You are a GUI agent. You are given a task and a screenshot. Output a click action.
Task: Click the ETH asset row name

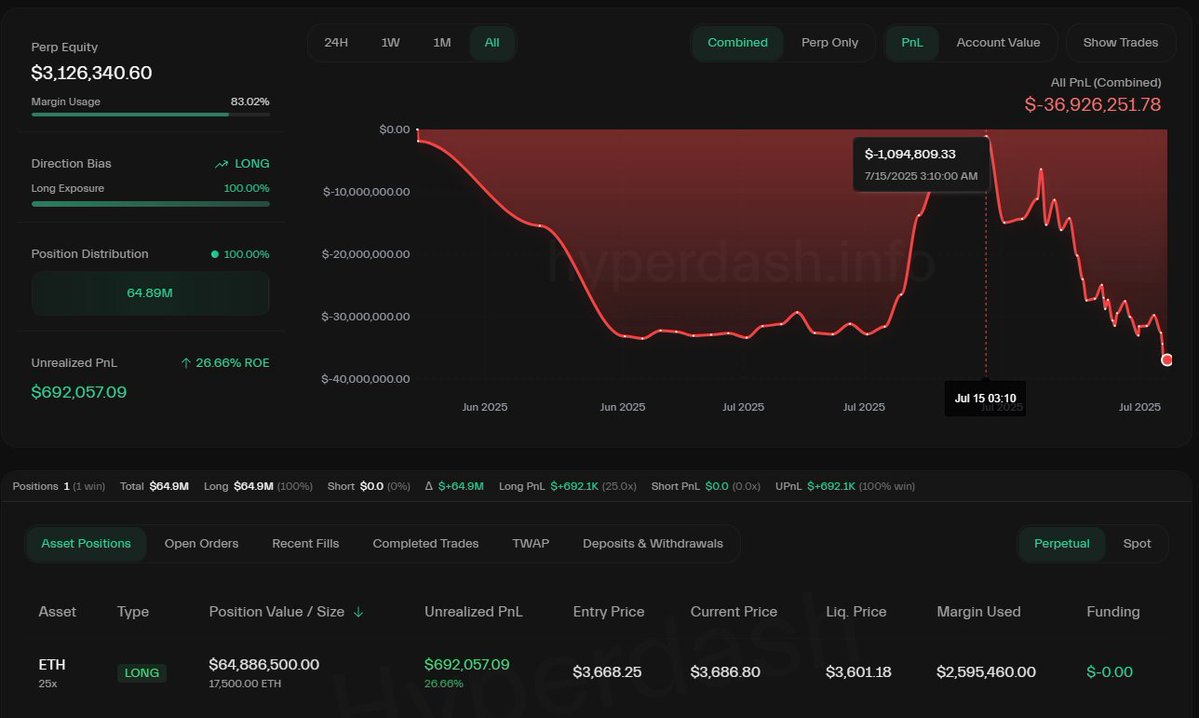(52, 664)
